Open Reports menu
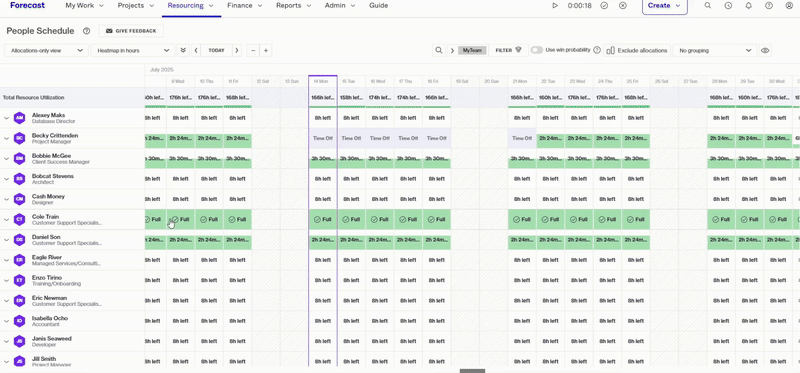This screenshot has width=800, height=373. tap(294, 6)
